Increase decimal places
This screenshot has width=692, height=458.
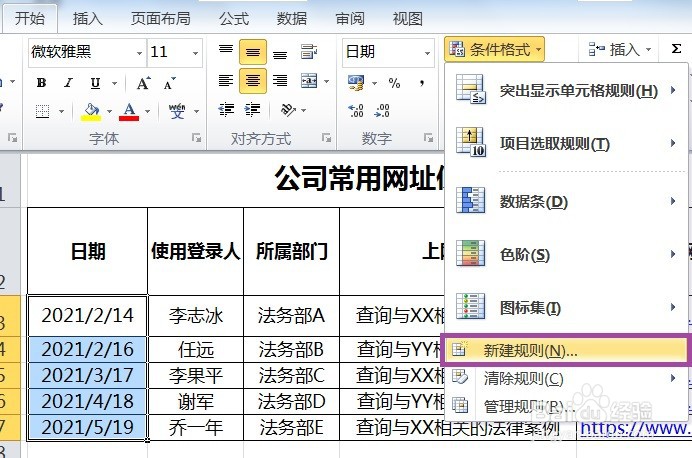356,110
